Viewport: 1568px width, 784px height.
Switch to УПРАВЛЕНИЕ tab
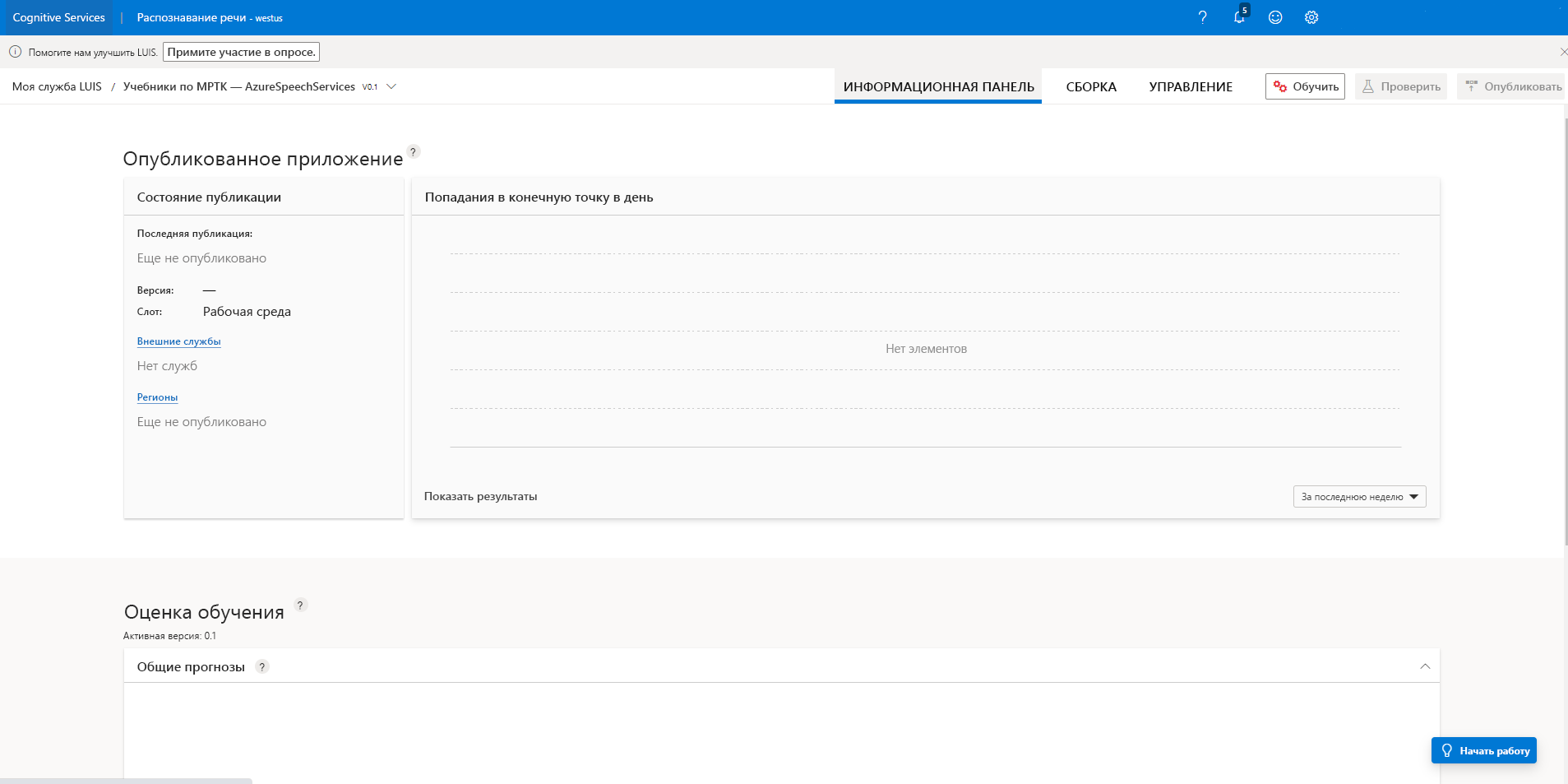(1191, 86)
